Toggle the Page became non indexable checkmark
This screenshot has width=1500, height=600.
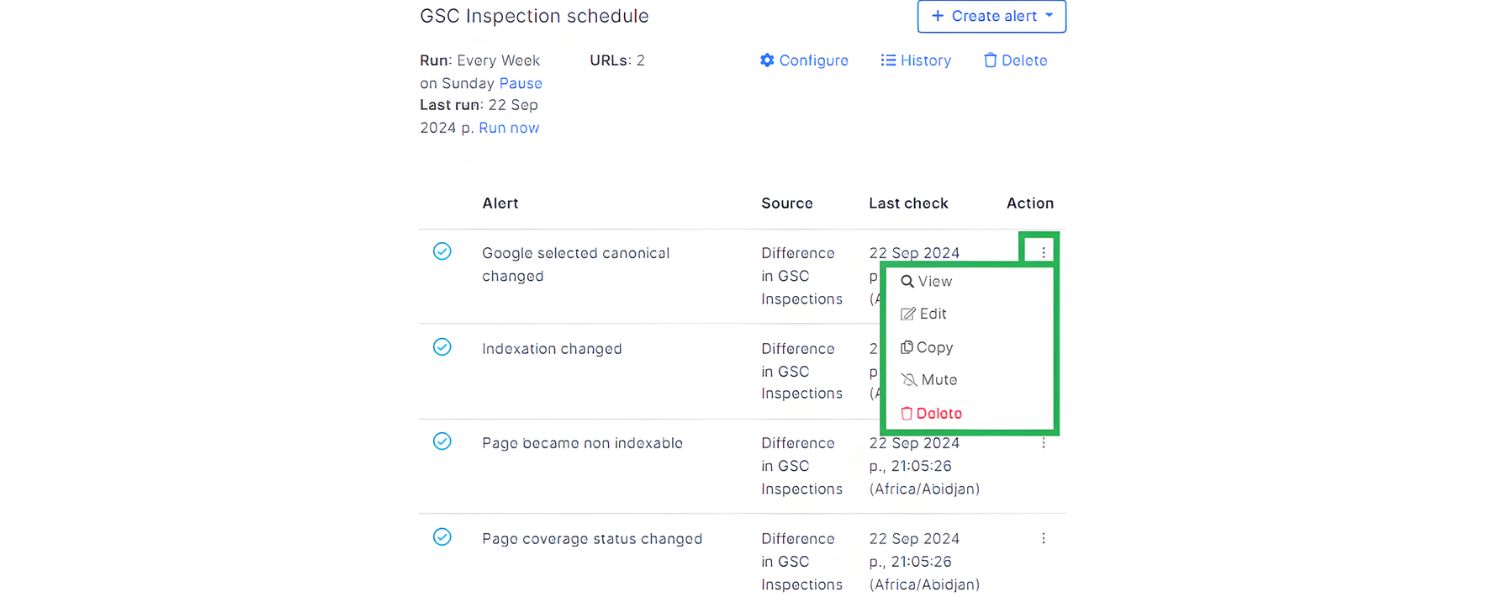[x=442, y=441]
